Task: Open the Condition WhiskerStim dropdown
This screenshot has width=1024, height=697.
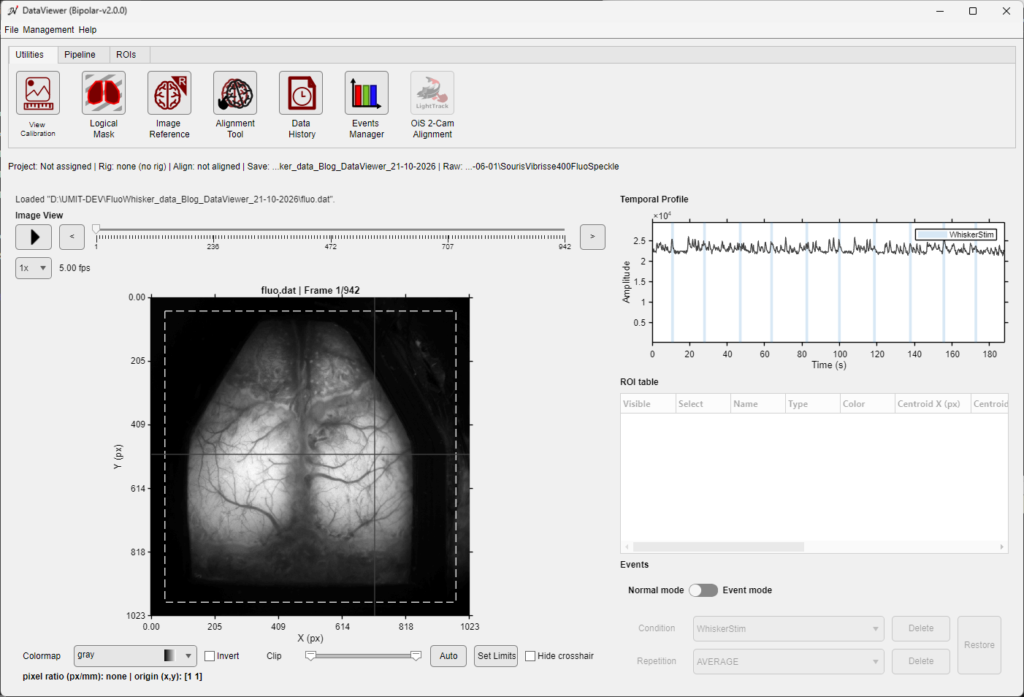Action: (788, 628)
